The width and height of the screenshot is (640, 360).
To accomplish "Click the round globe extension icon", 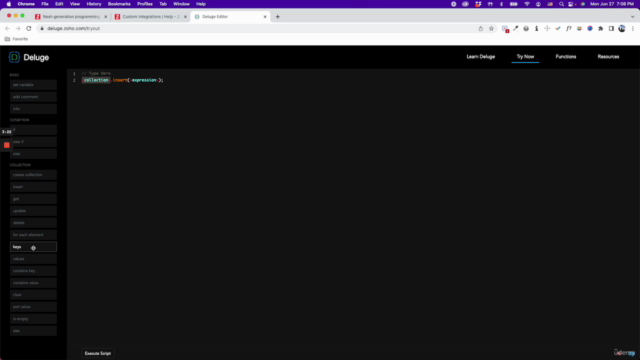I will 526,29.
